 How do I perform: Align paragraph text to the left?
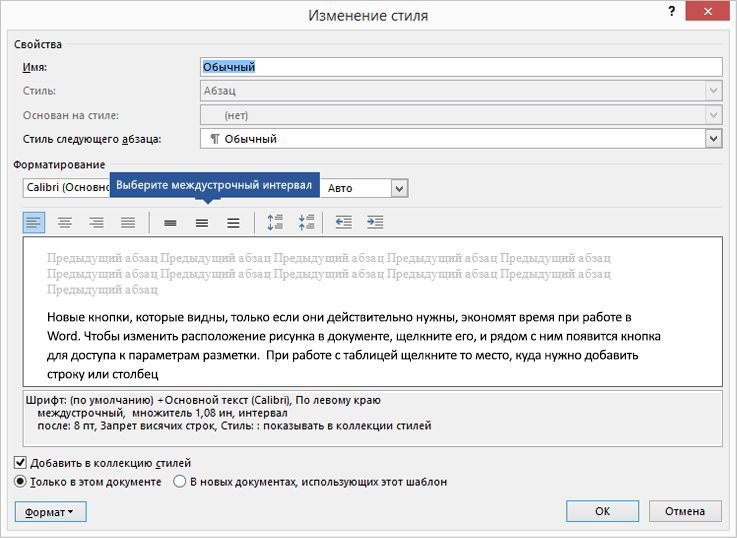point(34,222)
